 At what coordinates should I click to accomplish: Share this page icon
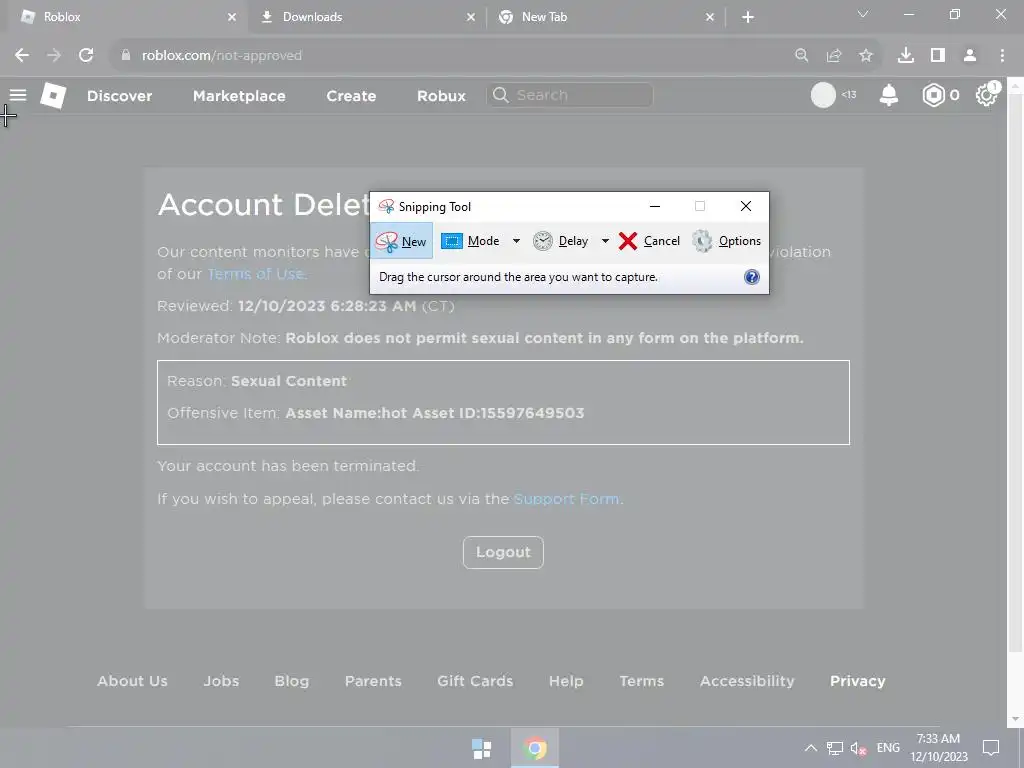[x=834, y=56]
